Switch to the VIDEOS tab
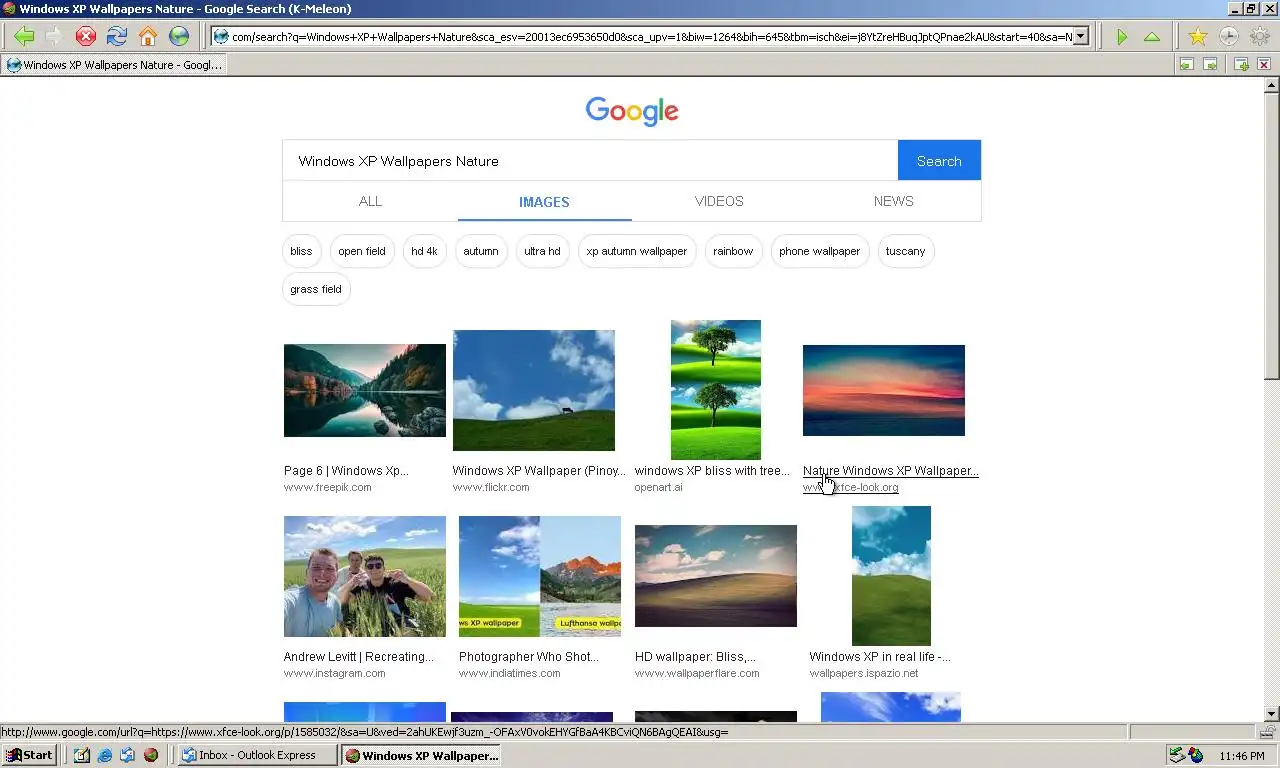Viewport: 1280px width, 768px height. pyautogui.click(x=719, y=201)
